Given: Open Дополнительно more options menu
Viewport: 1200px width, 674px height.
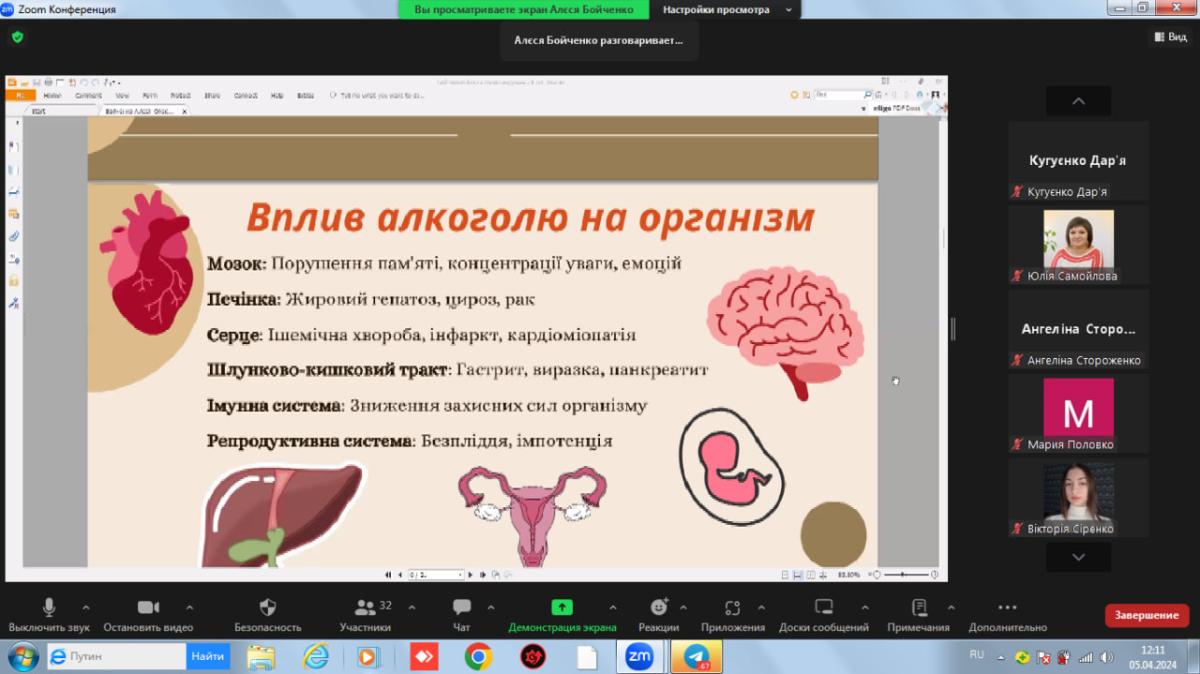Looking at the screenshot, I should 1007,608.
